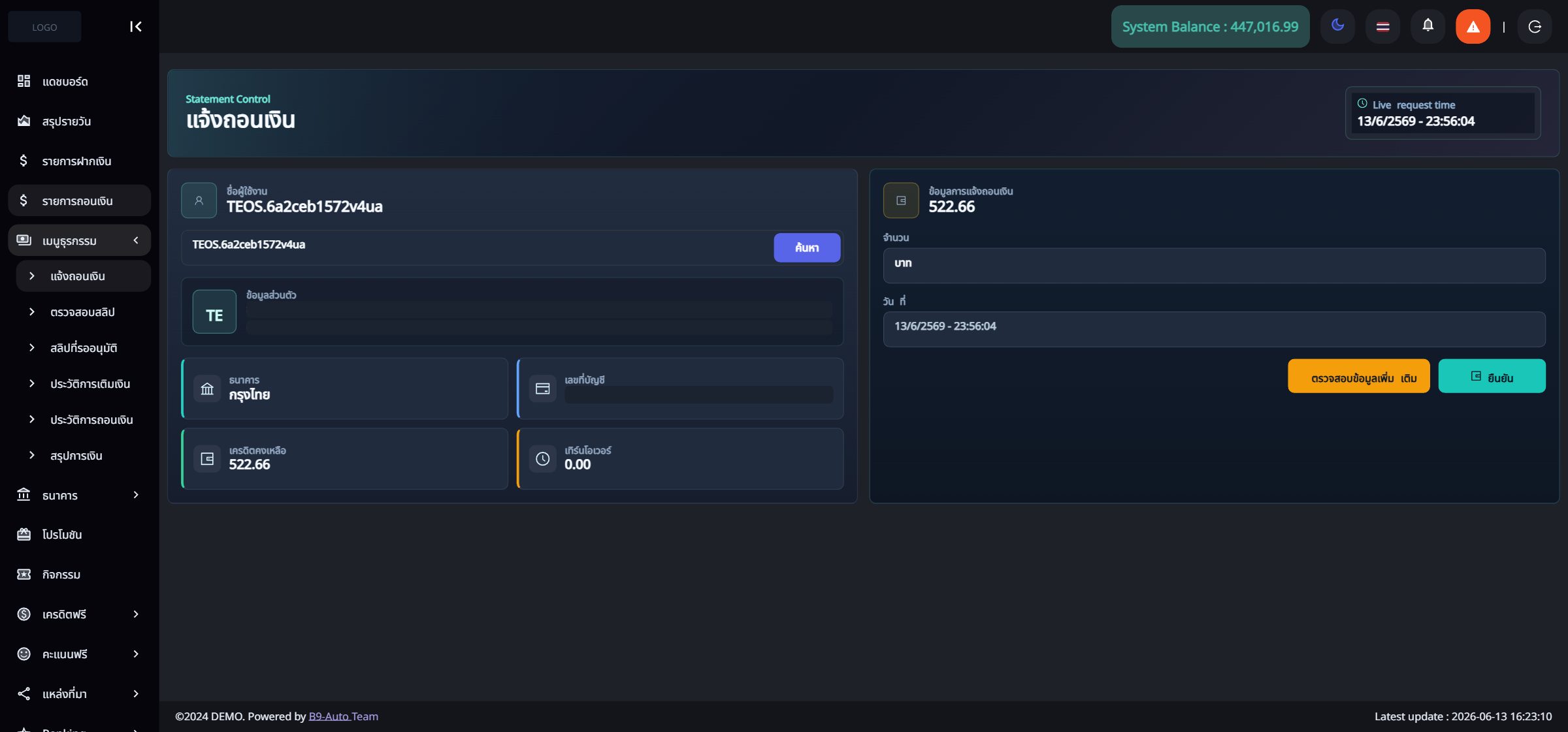This screenshot has height=732, width=1568.
Task: Click the Live request time clock icon
Action: click(x=1362, y=104)
